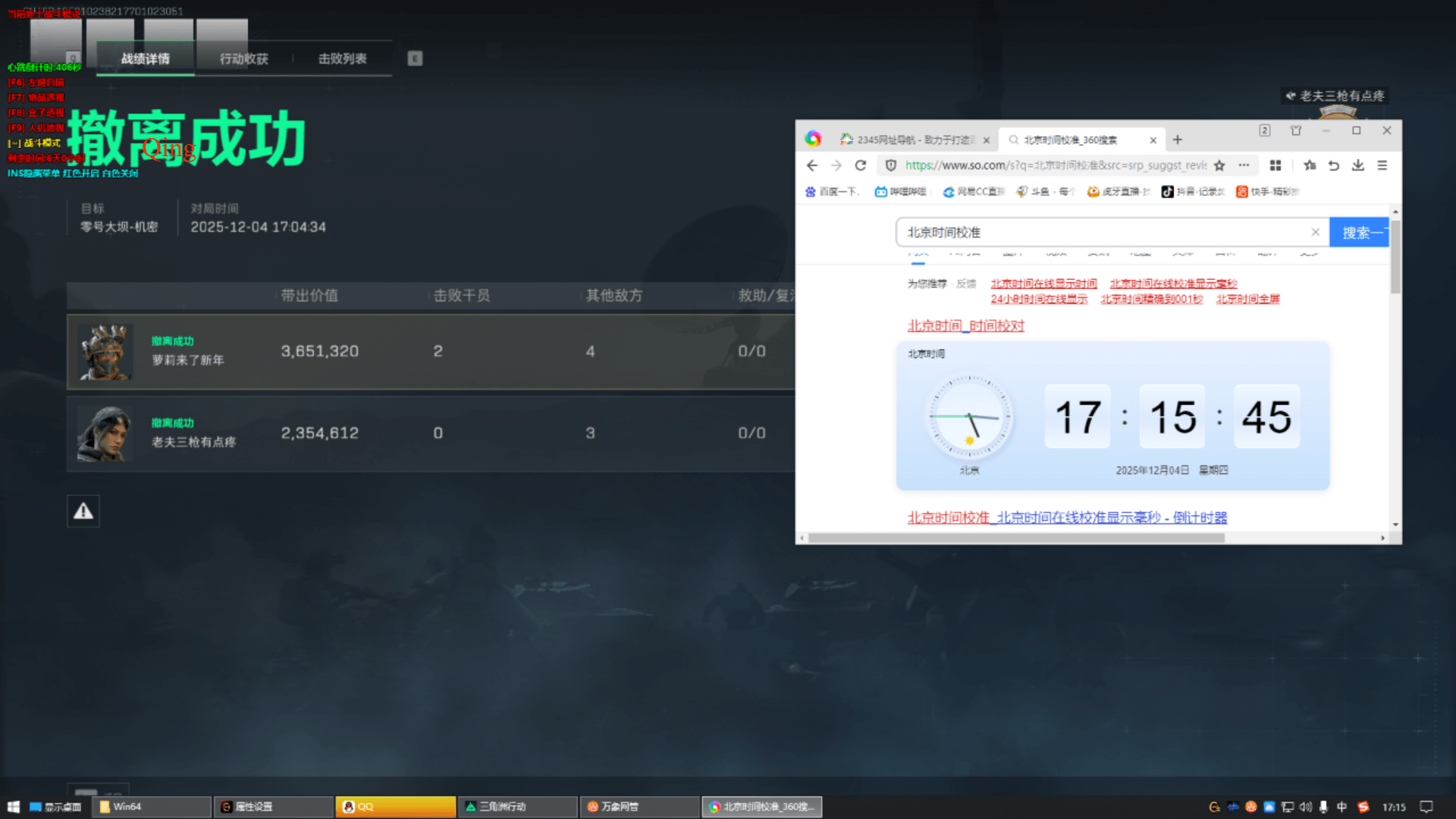Viewport: 1456px width, 819px height.
Task: Open the address bar ellipsis menu
Action: (x=1244, y=165)
